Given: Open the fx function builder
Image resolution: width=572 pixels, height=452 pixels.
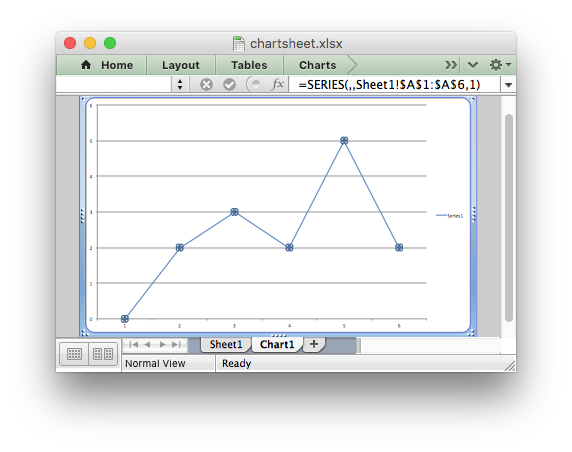Looking at the screenshot, I should pyautogui.click(x=277, y=84).
